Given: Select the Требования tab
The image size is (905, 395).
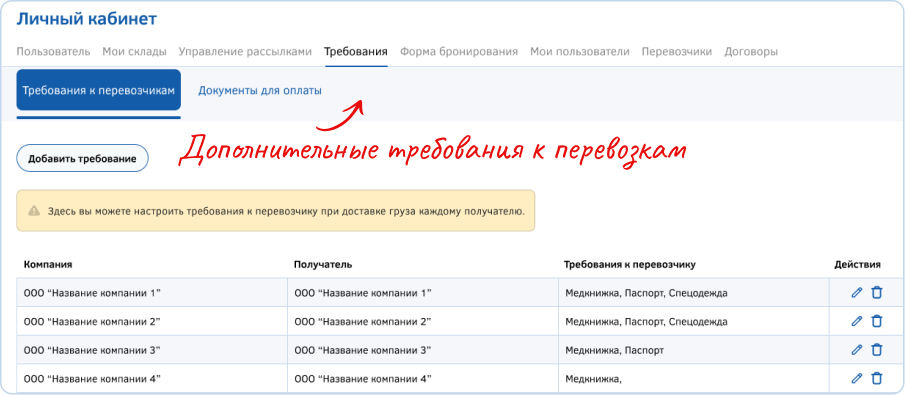Looking at the screenshot, I should tap(356, 52).
